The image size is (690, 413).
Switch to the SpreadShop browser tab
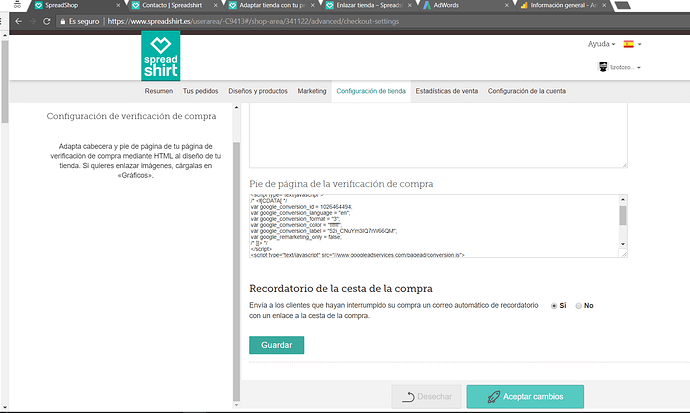75,5
